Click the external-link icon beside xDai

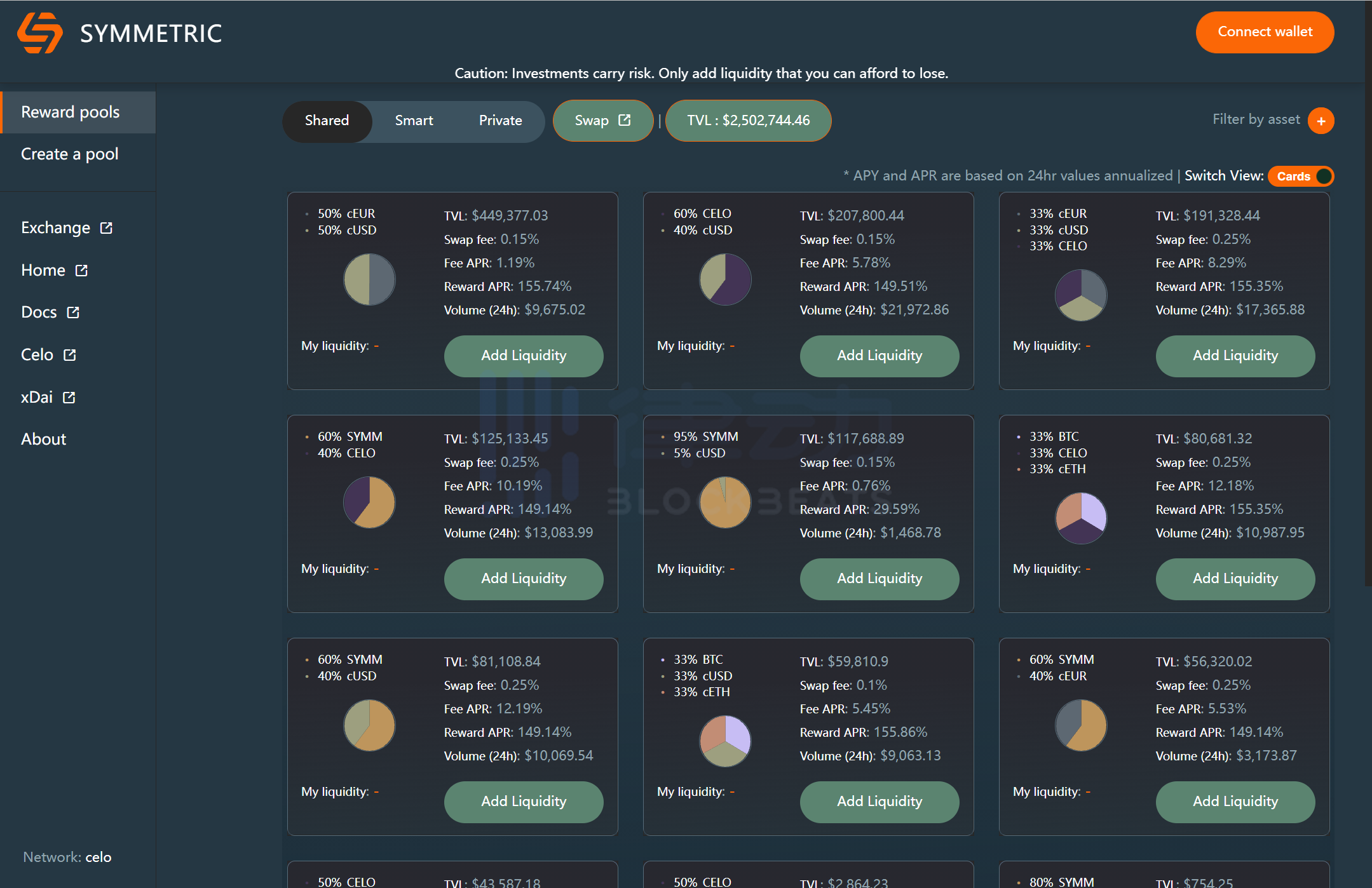pyautogui.click(x=69, y=398)
